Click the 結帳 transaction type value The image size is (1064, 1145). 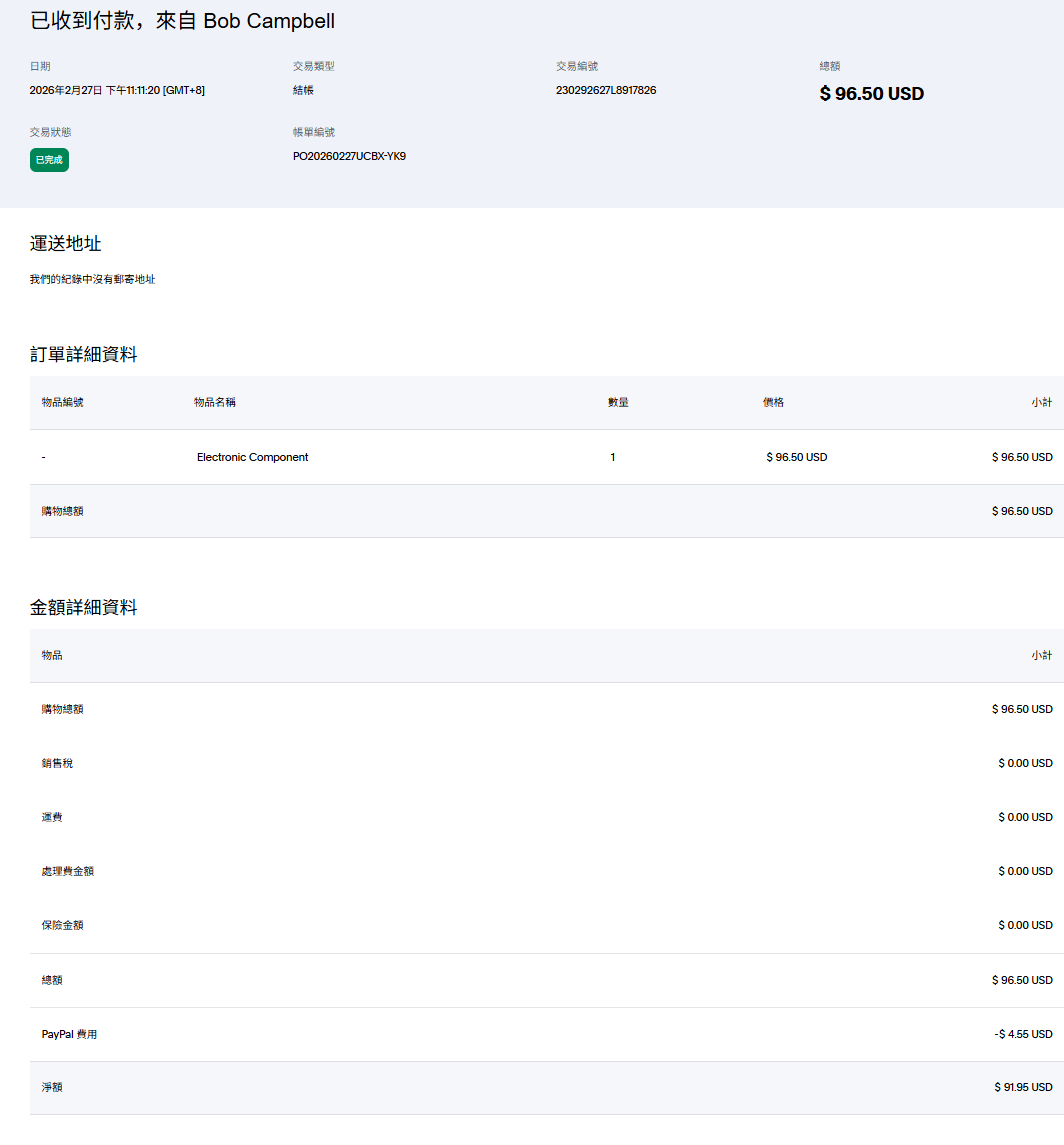(x=303, y=90)
